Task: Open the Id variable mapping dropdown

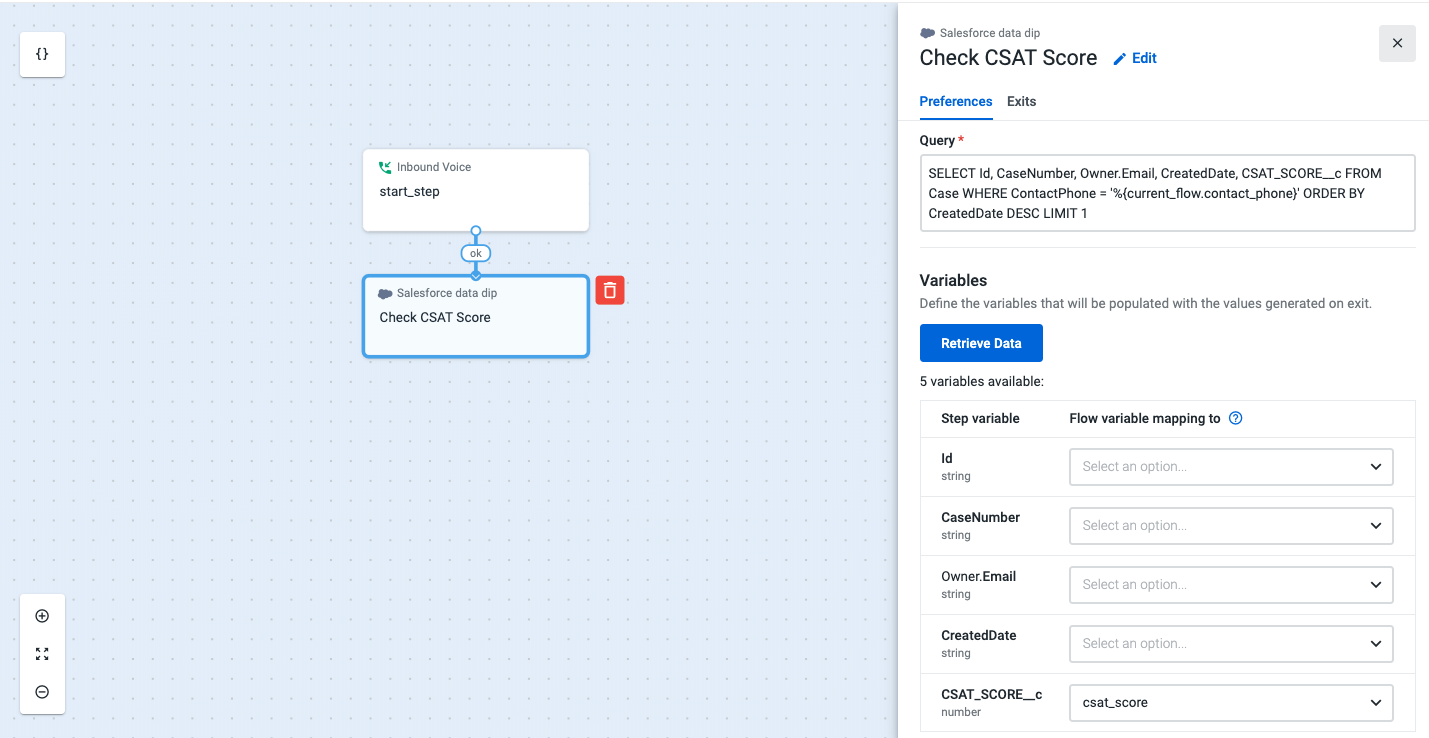Action: (x=1230, y=466)
